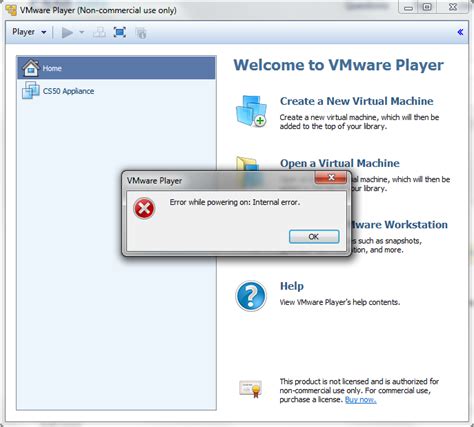Click Create a New Virtual Machine link
Screen dimensions: 474x427
356,101
